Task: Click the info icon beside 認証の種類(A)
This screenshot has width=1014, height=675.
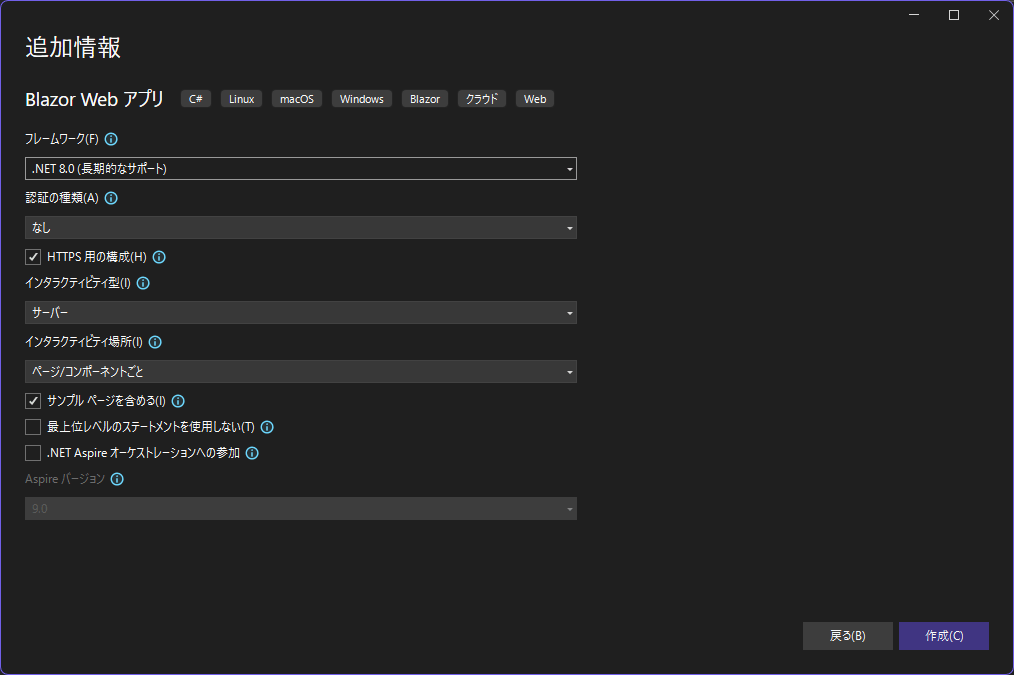Action: 111,198
